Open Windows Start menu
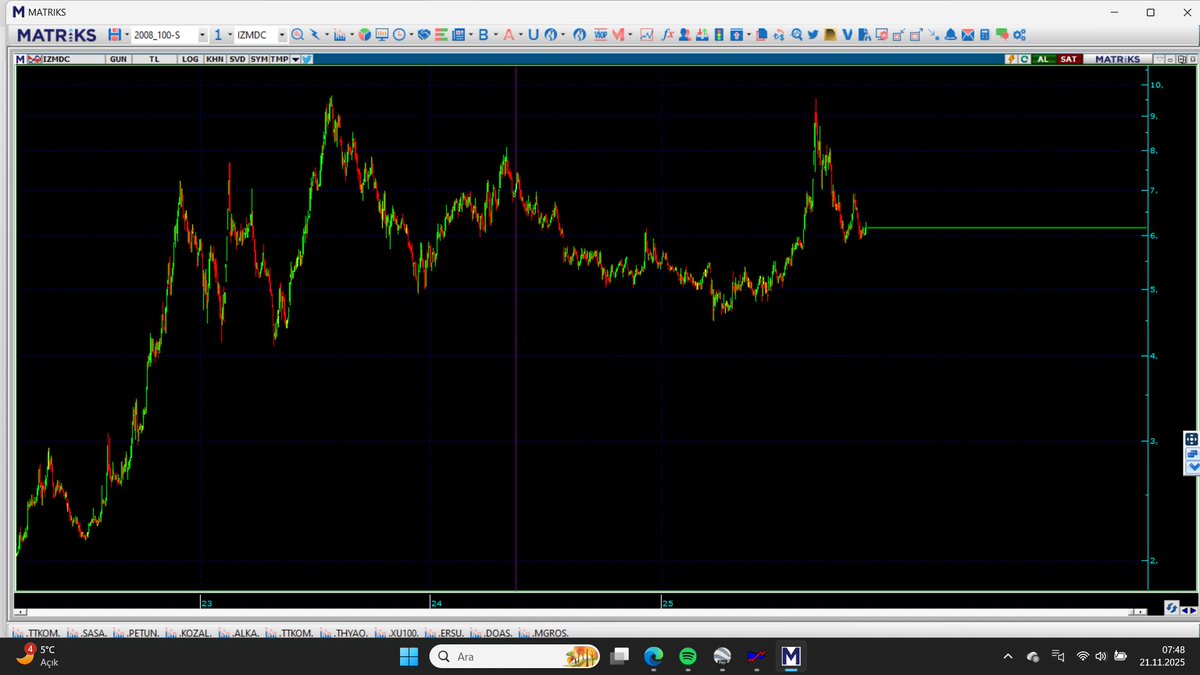The height and width of the screenshot is (675, 1200). [x=410, y=656]
